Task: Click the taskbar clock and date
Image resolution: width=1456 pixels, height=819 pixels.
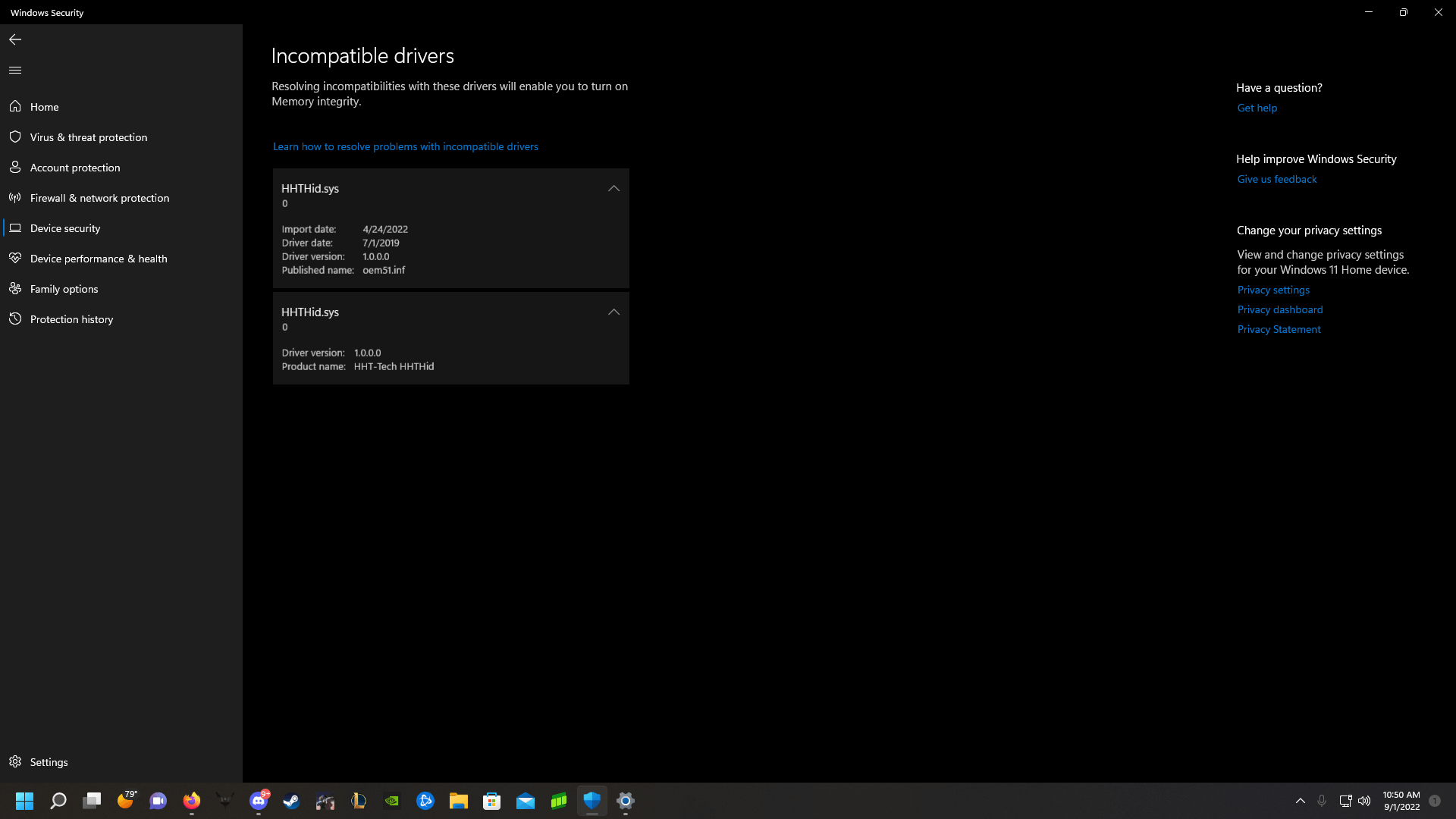Action: point(1401,801)
